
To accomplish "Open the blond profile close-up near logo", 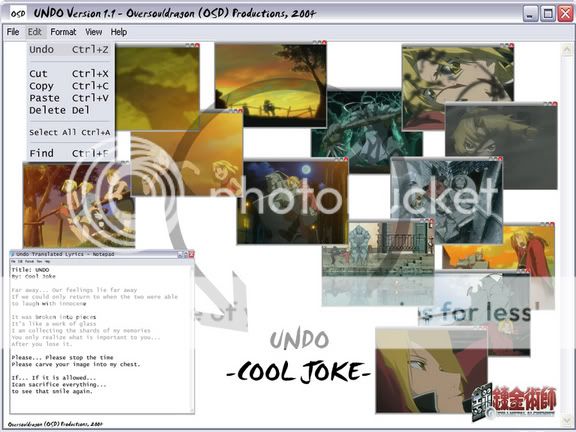I will pyautogui.click(x=431, y=371).
